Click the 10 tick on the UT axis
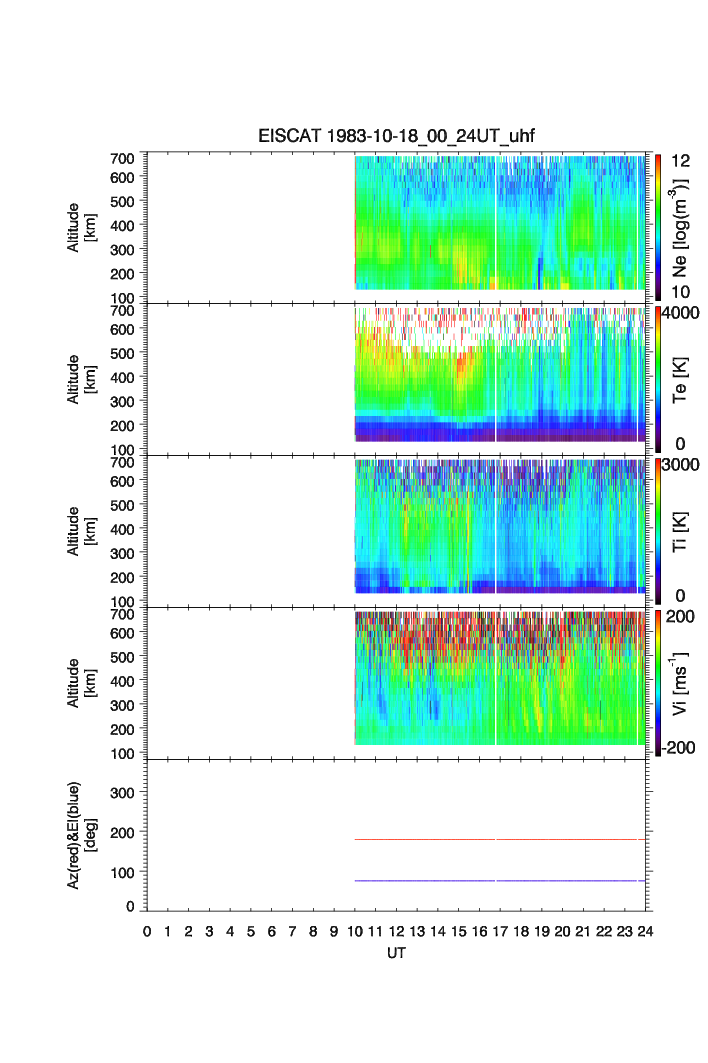The image size is (708, 1063). click(x=355, y=931)
